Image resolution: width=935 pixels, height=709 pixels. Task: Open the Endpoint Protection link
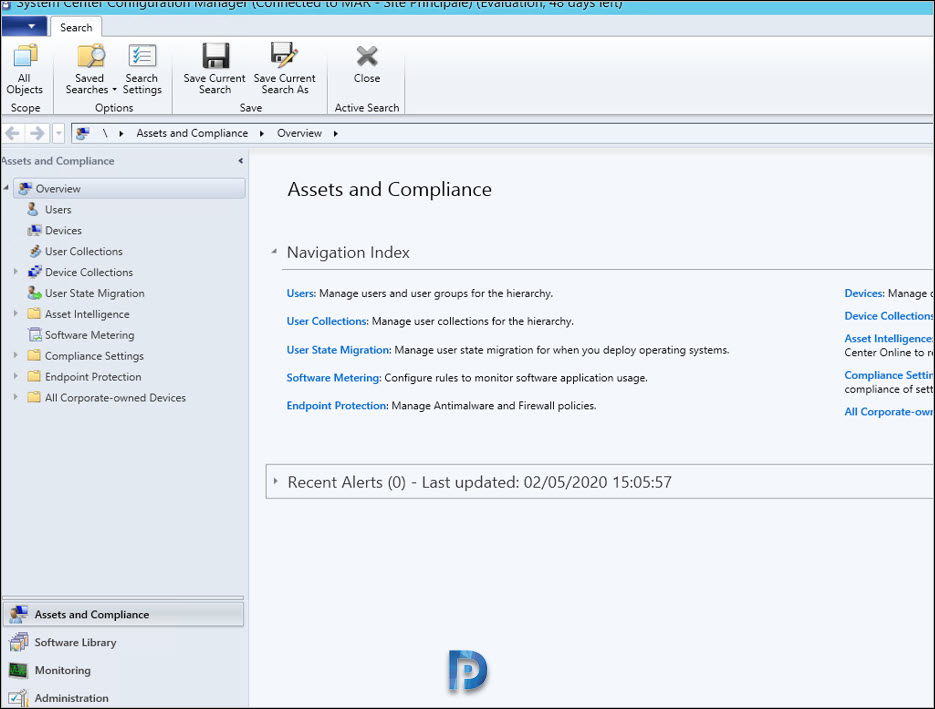click(x=336, y=406)
